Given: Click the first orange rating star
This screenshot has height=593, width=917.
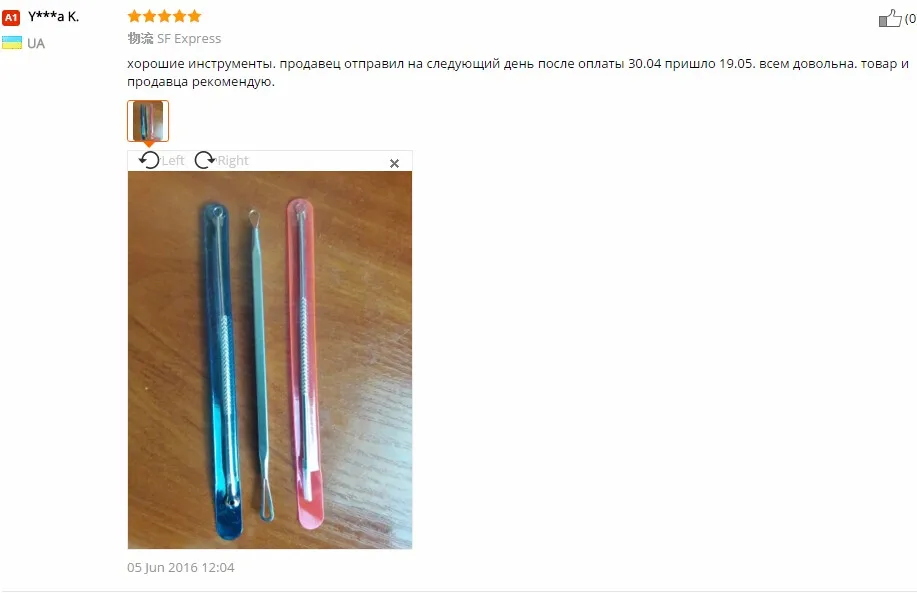Looking at the screenshot, I should click(x=135, y=16).
